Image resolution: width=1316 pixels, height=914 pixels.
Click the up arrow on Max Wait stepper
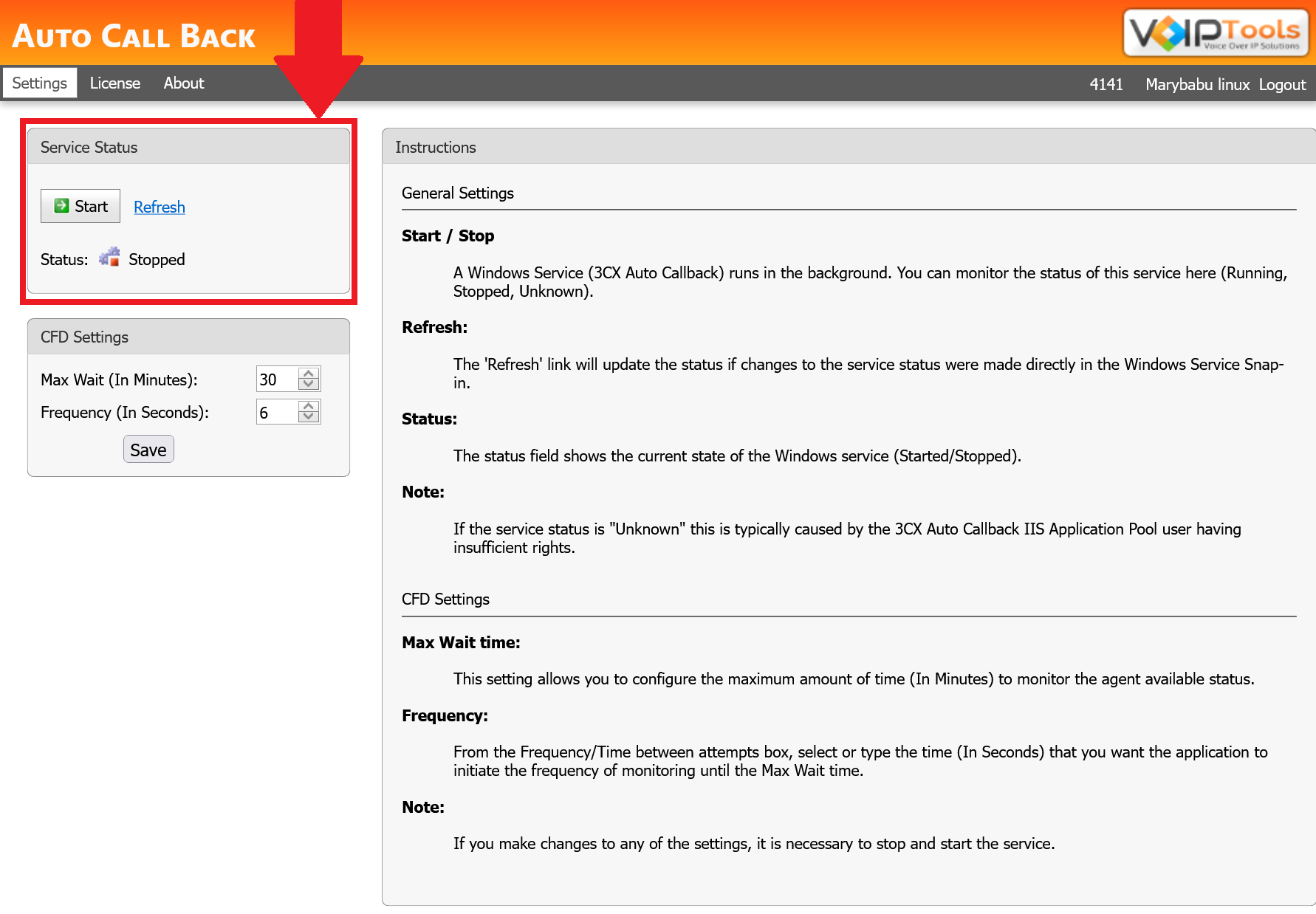[x=310, y=373]
